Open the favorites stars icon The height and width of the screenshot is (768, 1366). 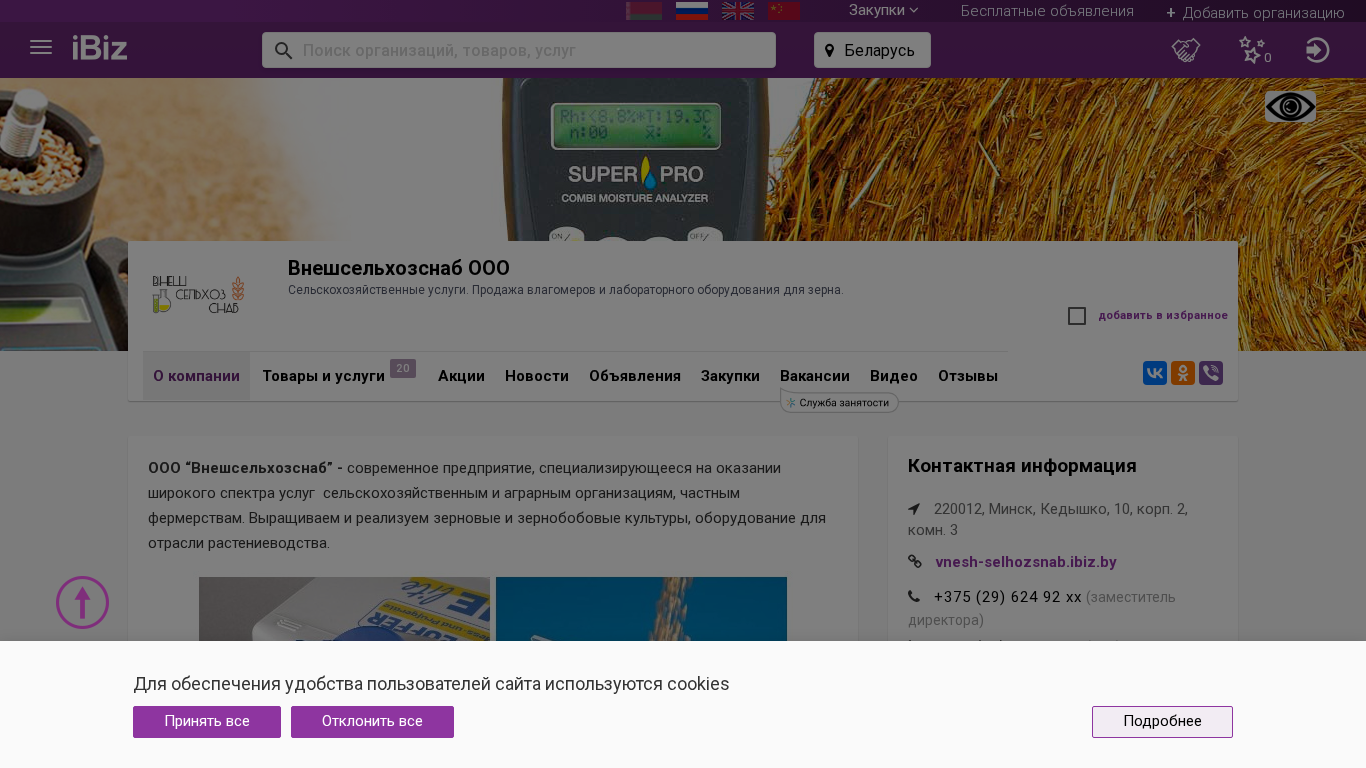[x=1252, y=50]
